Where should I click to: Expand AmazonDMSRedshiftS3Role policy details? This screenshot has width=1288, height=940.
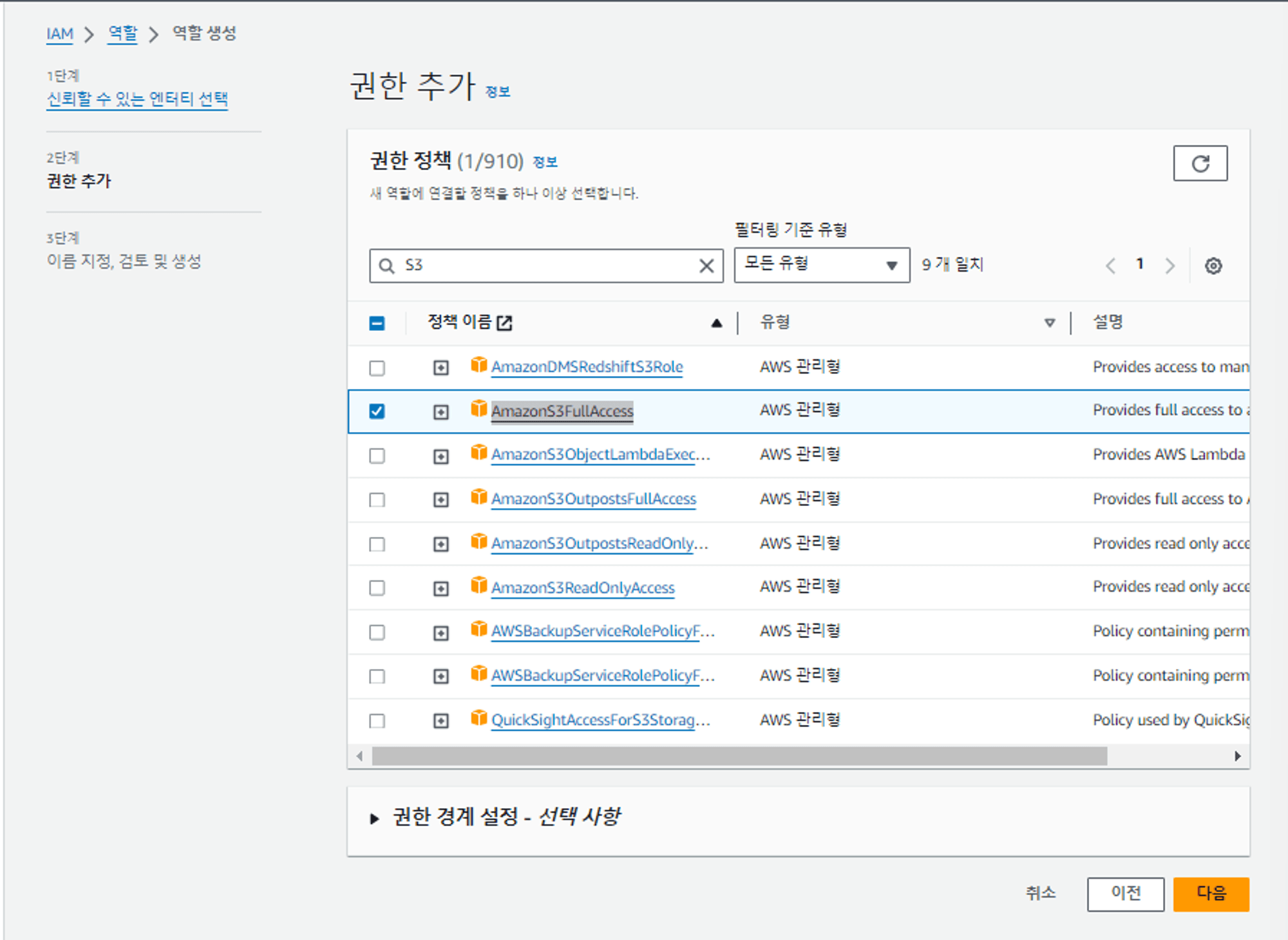pyautogui.click(x=440, y=368)
